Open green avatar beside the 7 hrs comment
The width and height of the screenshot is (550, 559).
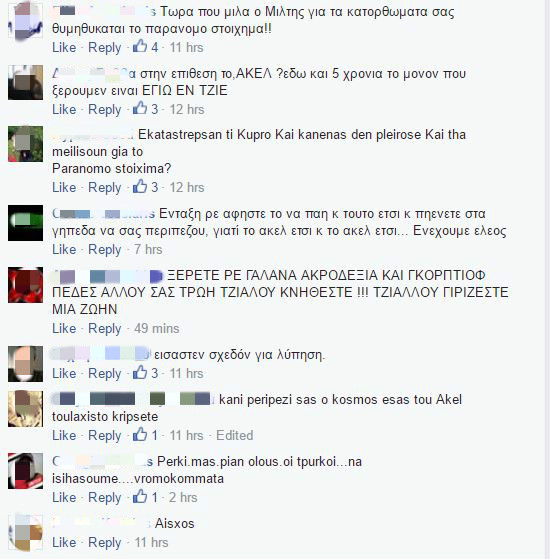25,223
